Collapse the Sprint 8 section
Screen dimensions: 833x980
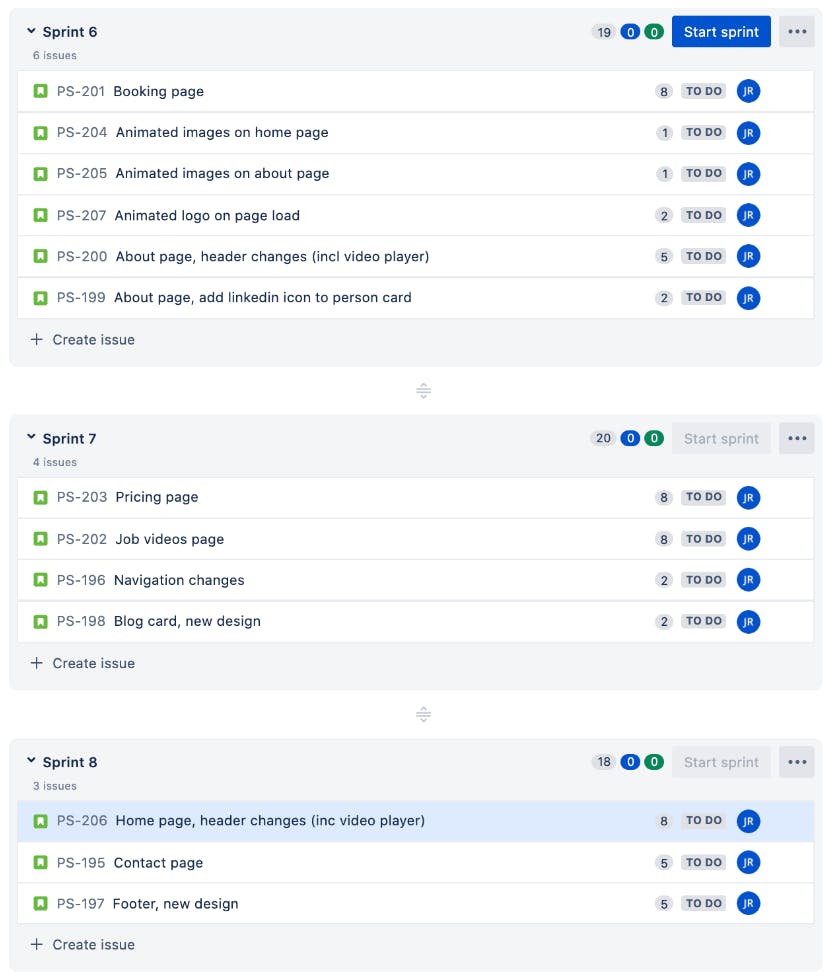31,761
